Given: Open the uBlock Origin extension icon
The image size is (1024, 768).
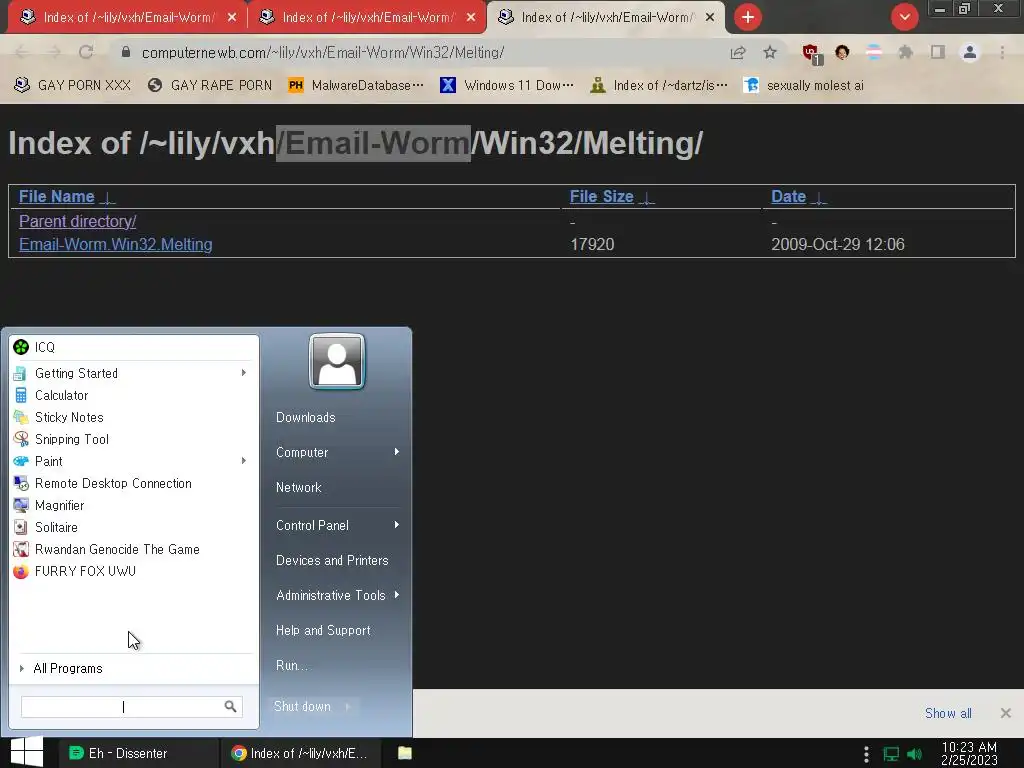Looking at the screenshot, I should point(811,54).
